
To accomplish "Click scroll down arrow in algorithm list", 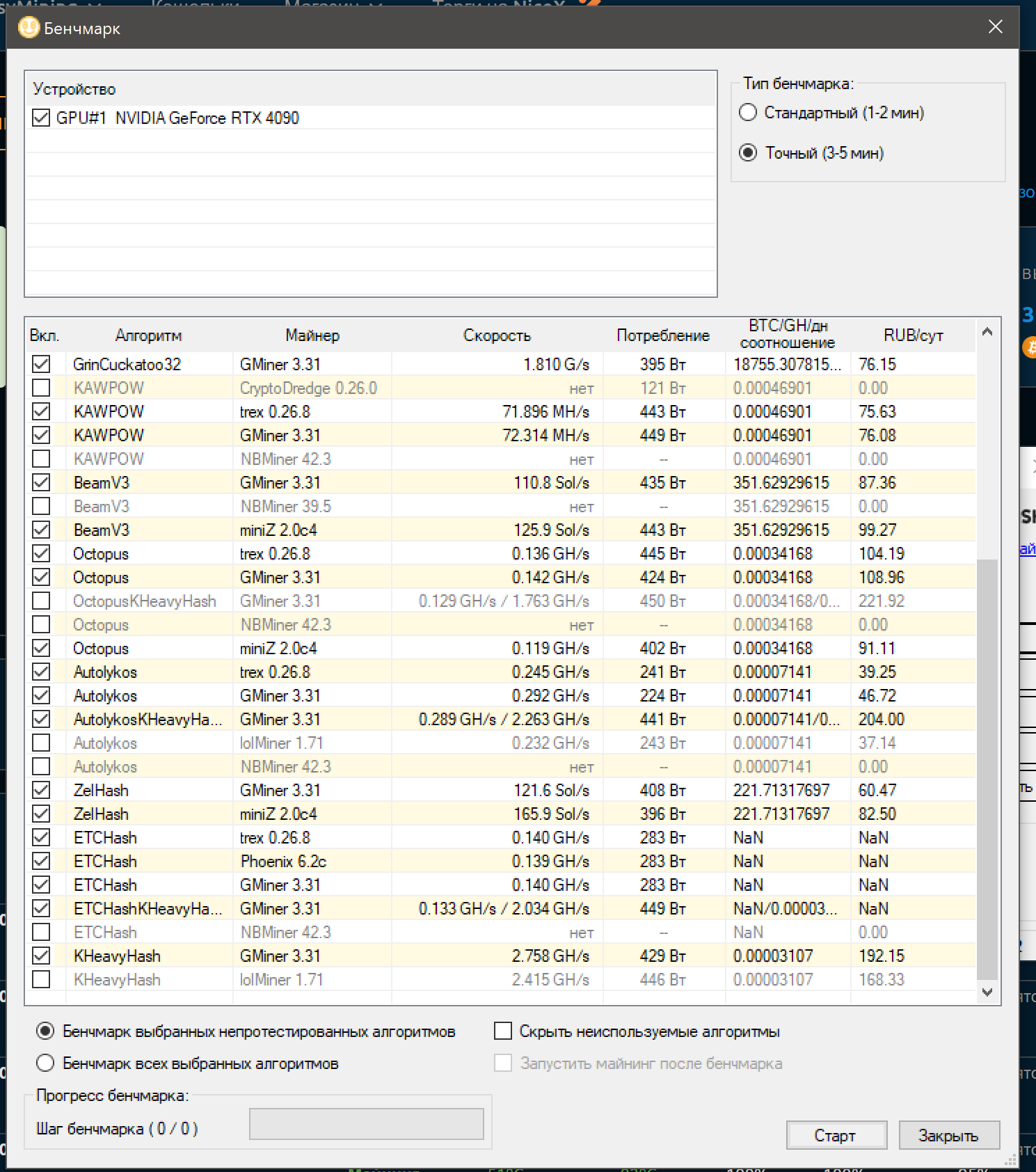I will tap(987, 992).
